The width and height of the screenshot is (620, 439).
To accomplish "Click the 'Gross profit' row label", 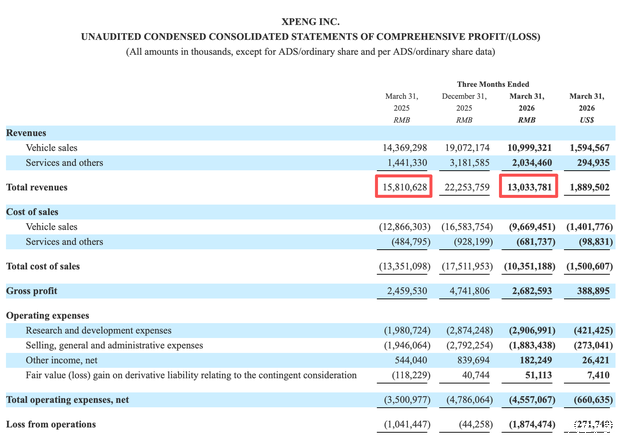I will click(32, 291).
